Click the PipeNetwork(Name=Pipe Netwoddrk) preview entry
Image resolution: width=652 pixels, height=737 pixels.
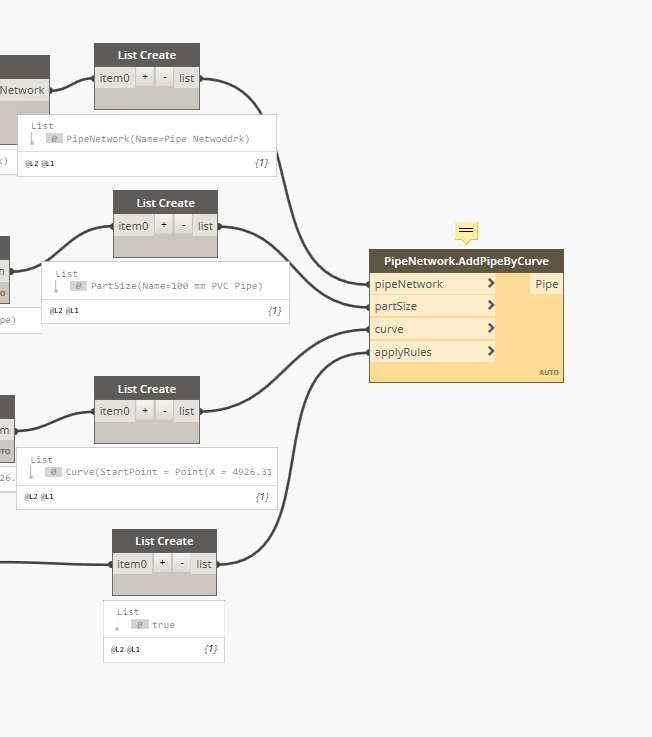[x=158, y=139]
